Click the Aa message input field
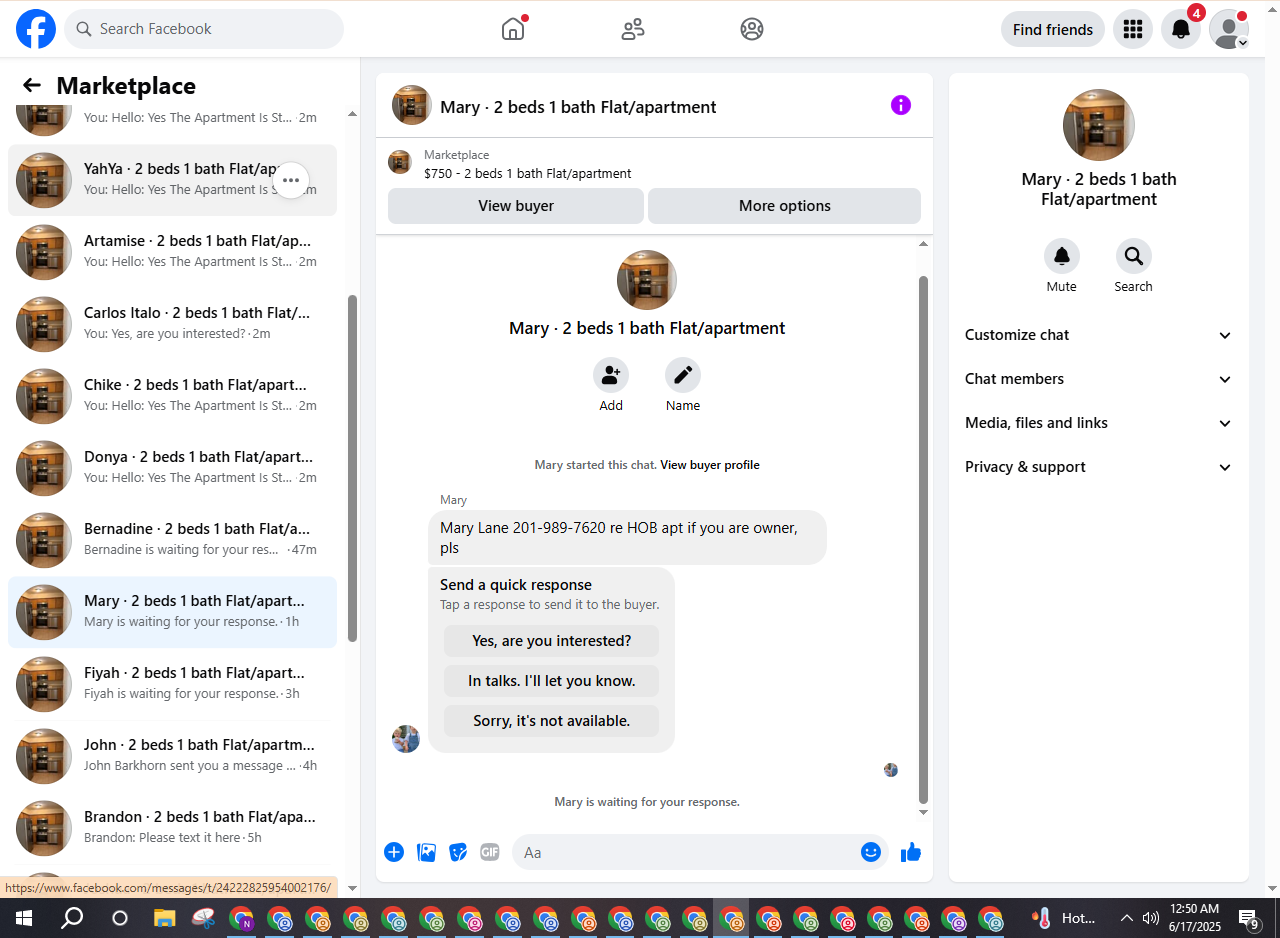The width and height of the screenshot is (1280, 938). 700,852
